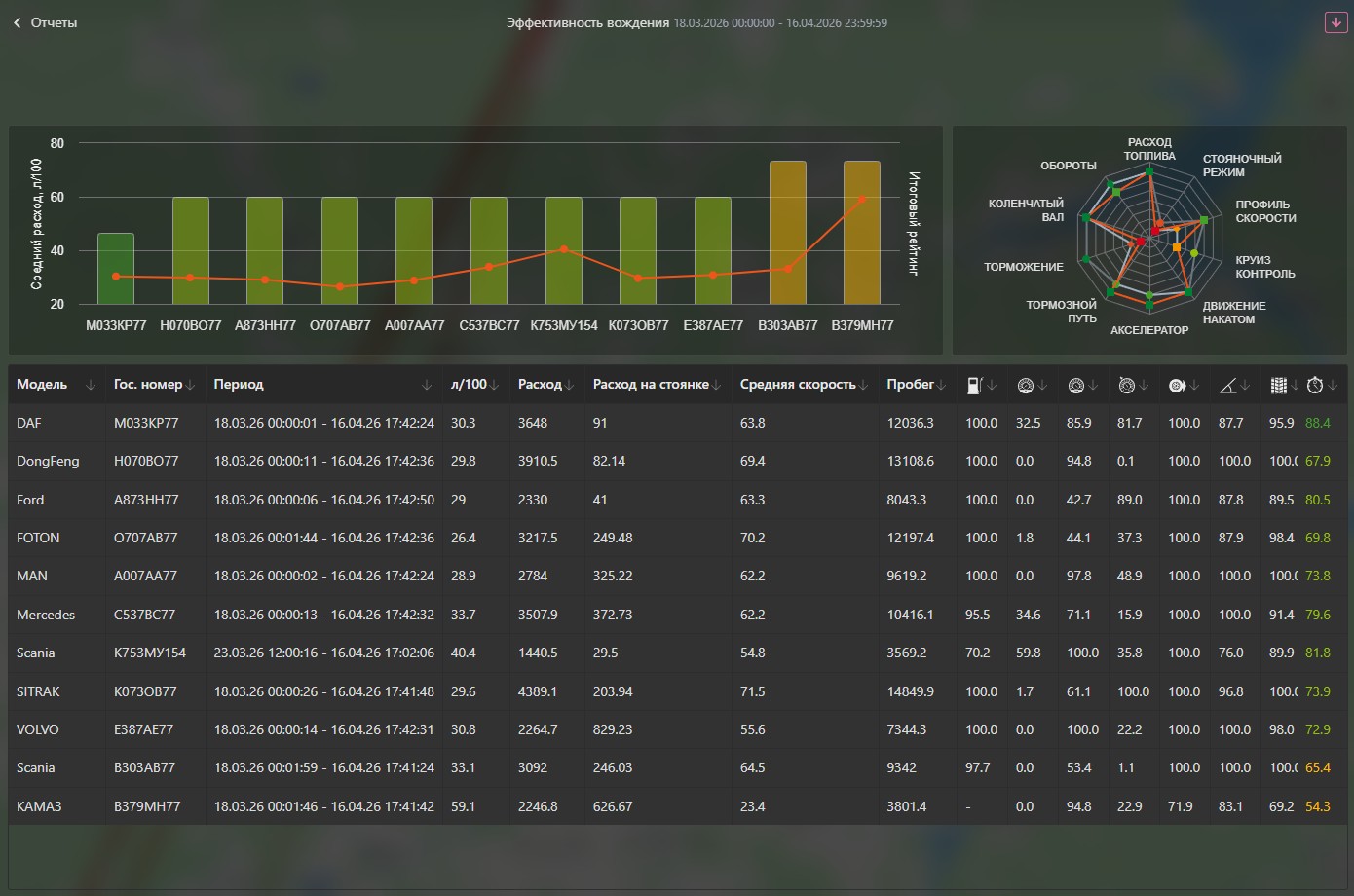Click the stopwatch column icon
Screen dimensions: 1354x896
pyautogui.click(x=1315, y=386)
